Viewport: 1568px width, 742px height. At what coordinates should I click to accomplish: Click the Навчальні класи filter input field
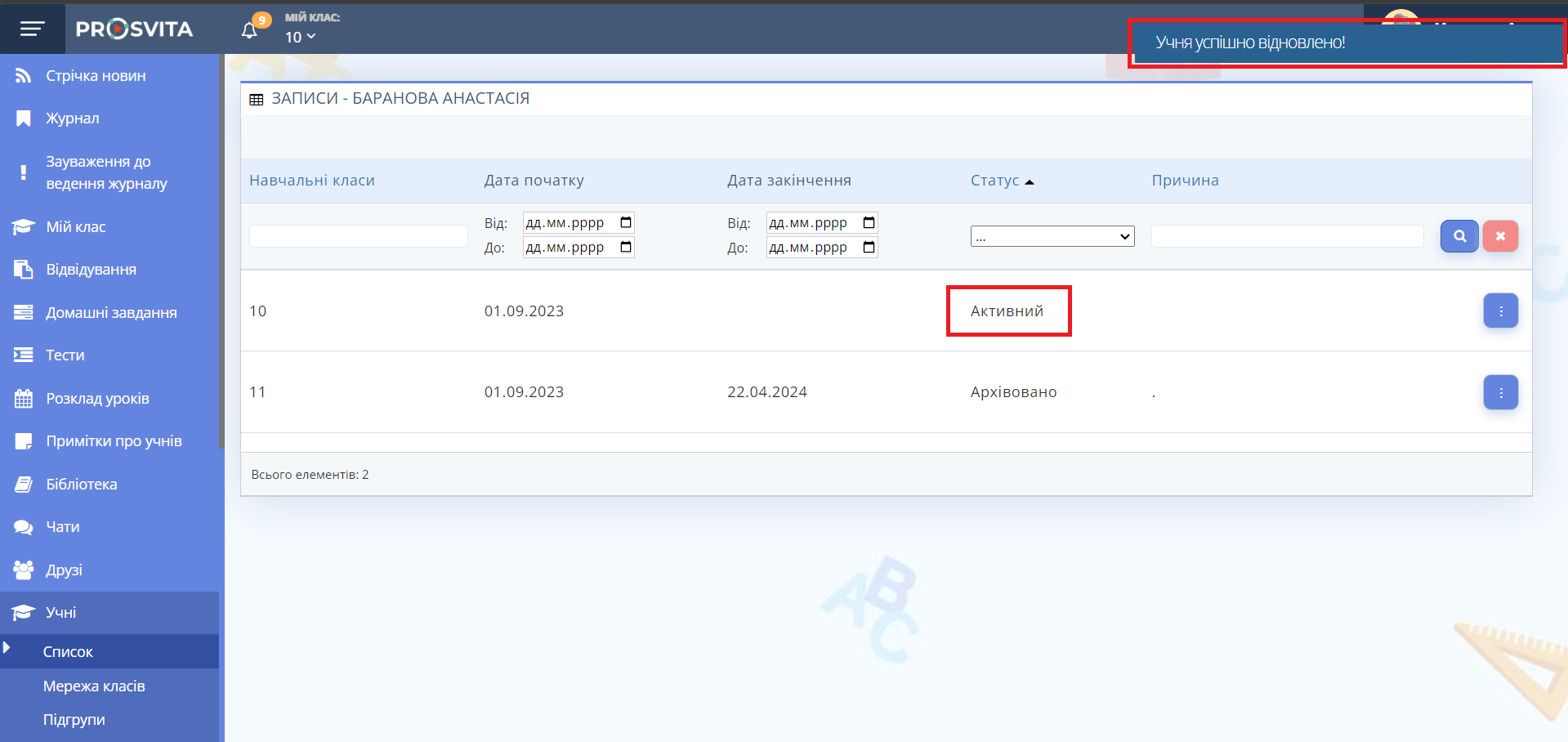tap(358, 237)
